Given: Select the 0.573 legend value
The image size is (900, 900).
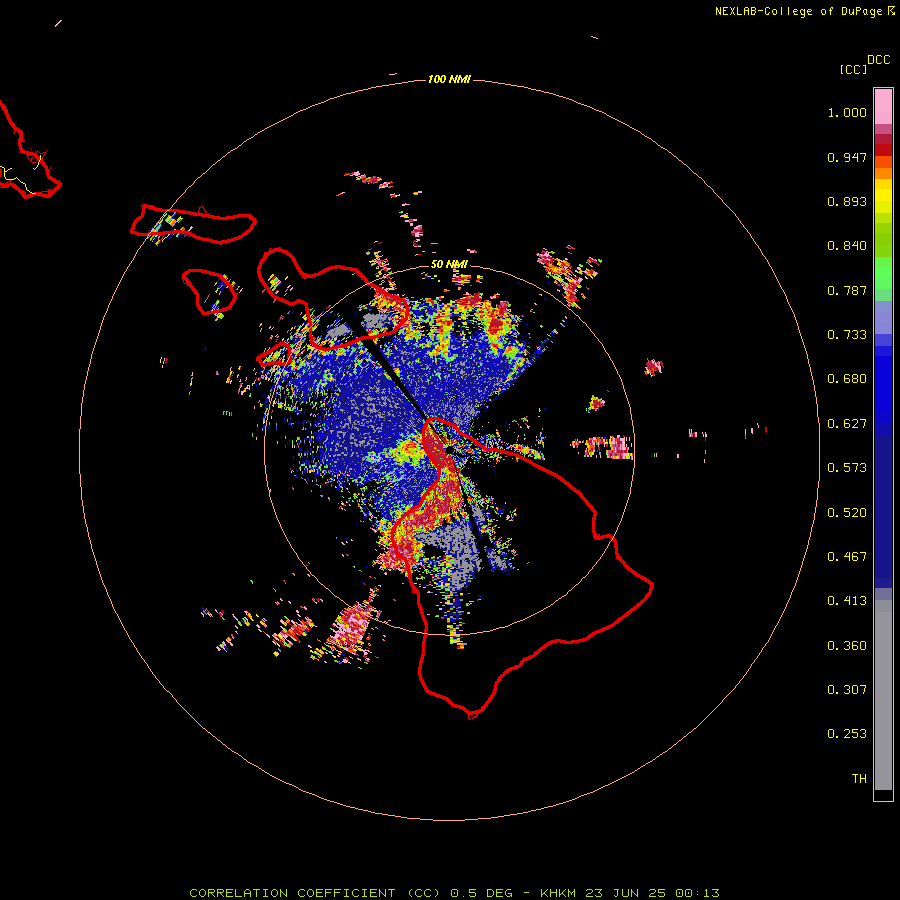Looking at the screenshot, I should [847, 468].
